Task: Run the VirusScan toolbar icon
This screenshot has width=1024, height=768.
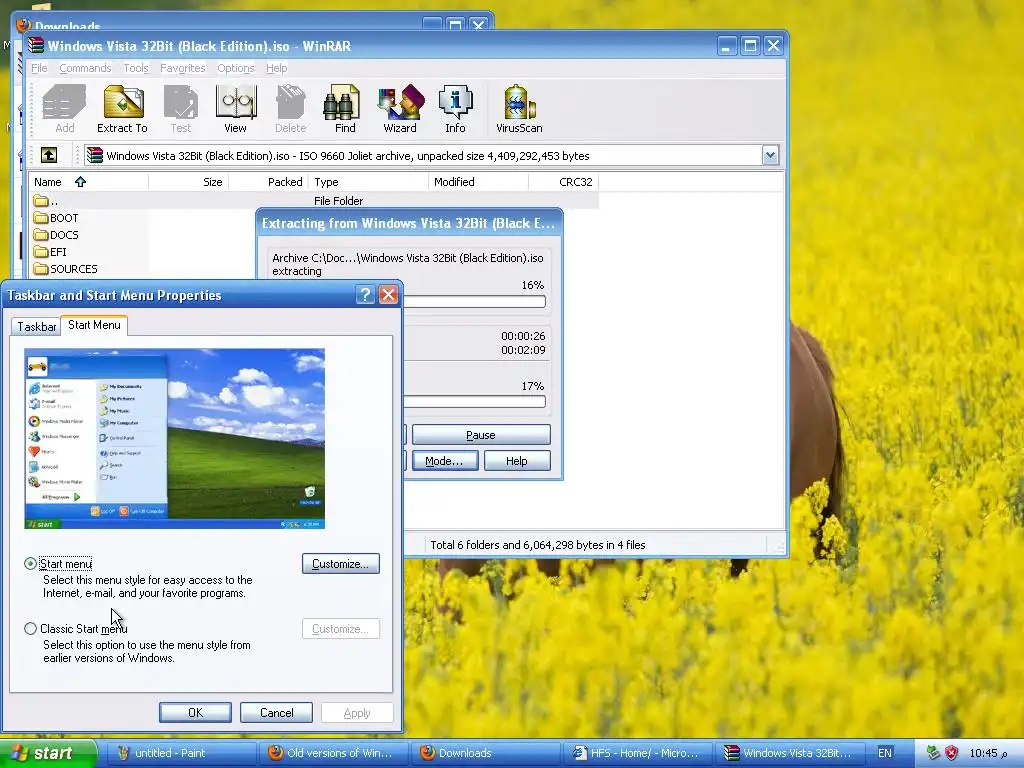Action: tap(519, 108)
